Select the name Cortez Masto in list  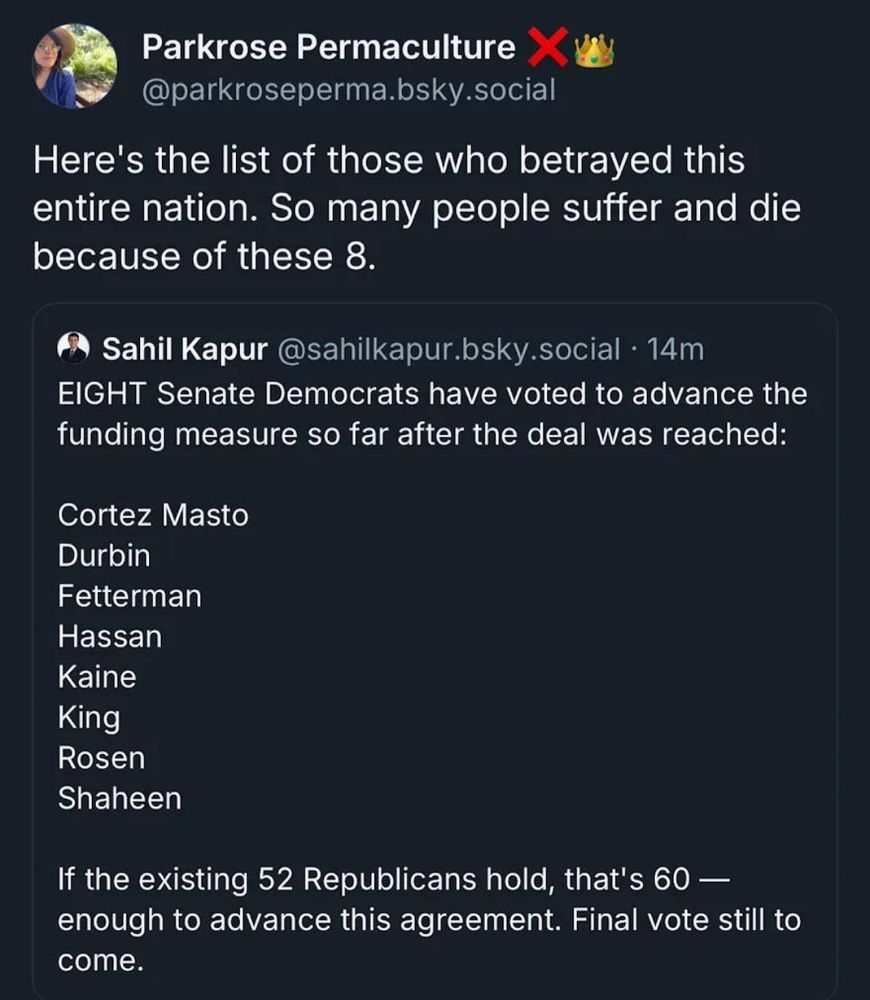(x=153, y=515)
